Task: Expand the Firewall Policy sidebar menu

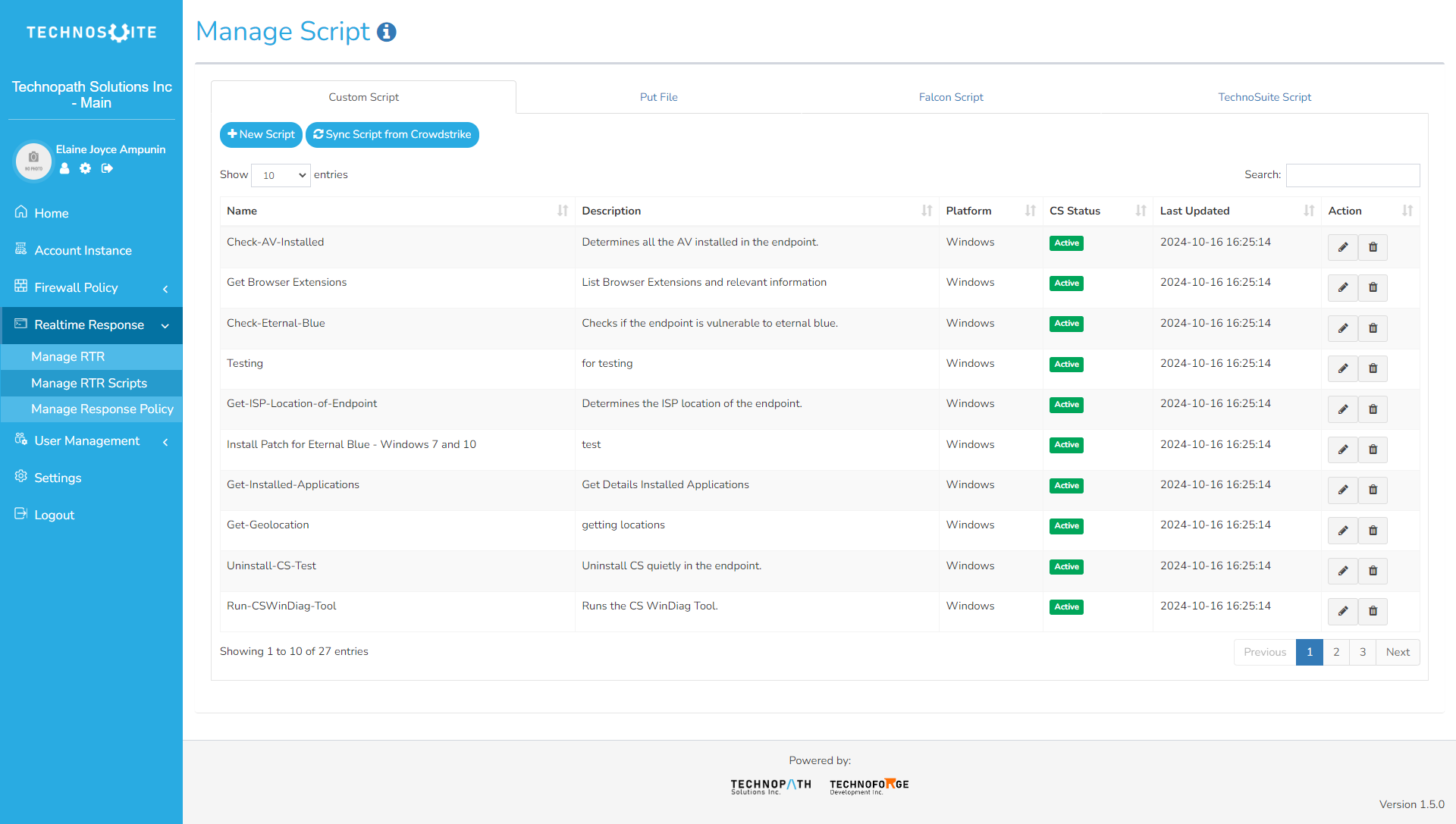Action: (91, 288)
